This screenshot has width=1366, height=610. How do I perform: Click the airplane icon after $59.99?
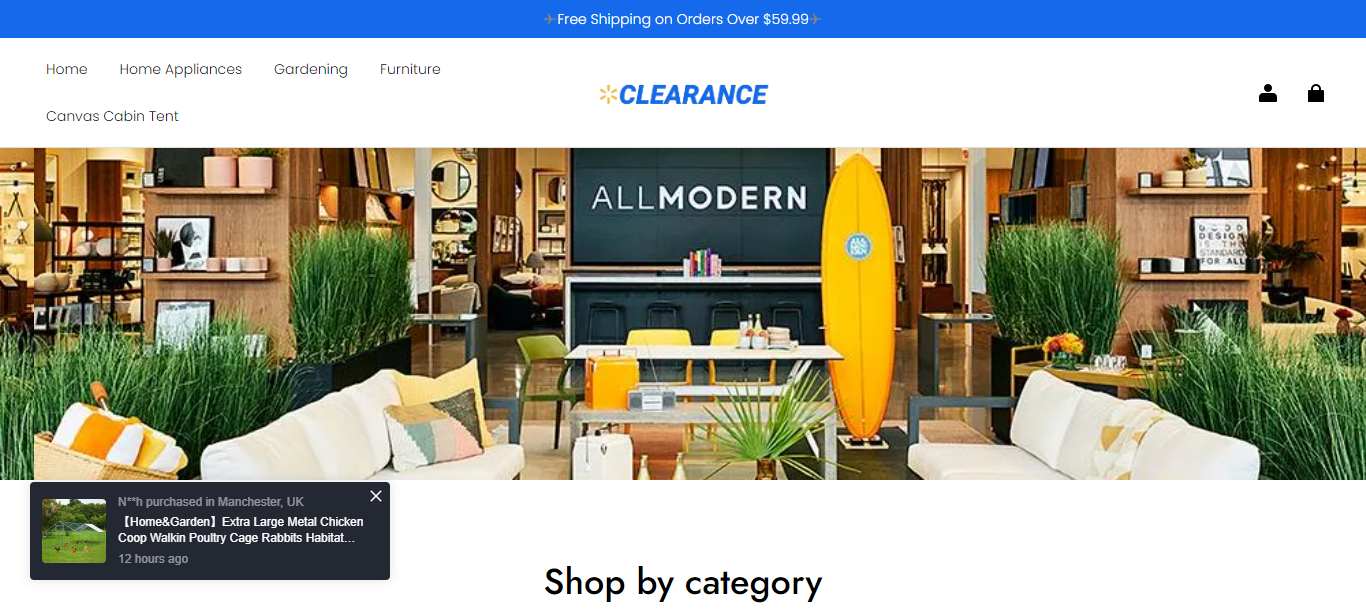point(816,19)
